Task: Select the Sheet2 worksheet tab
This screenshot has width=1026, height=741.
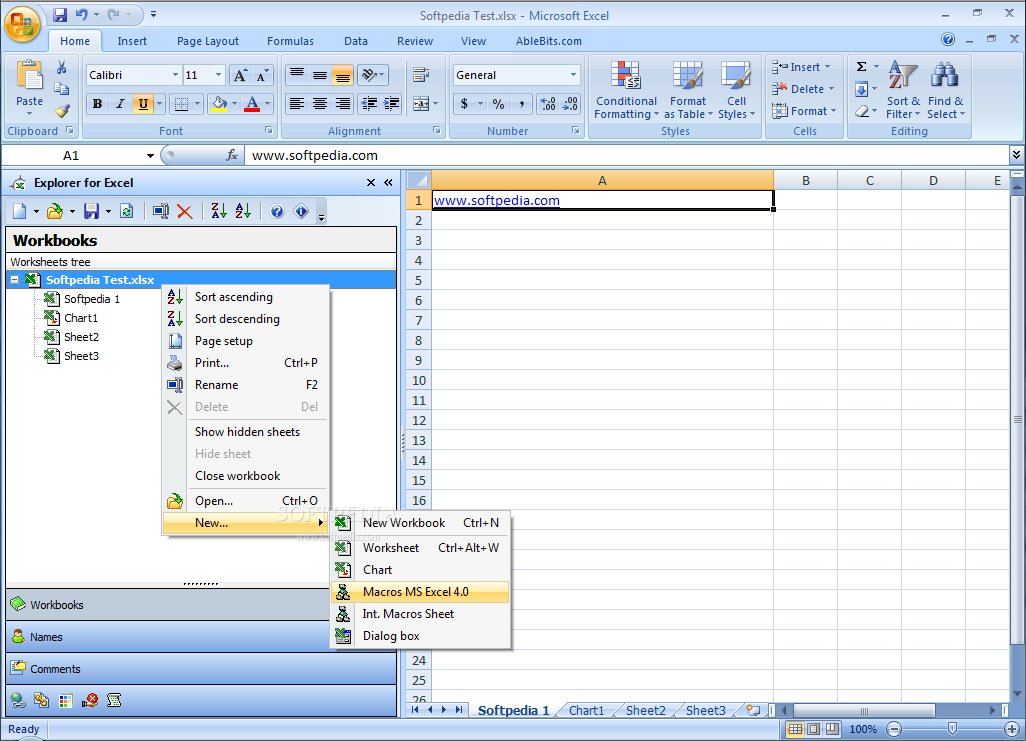Action: click(x=645, y=710)
